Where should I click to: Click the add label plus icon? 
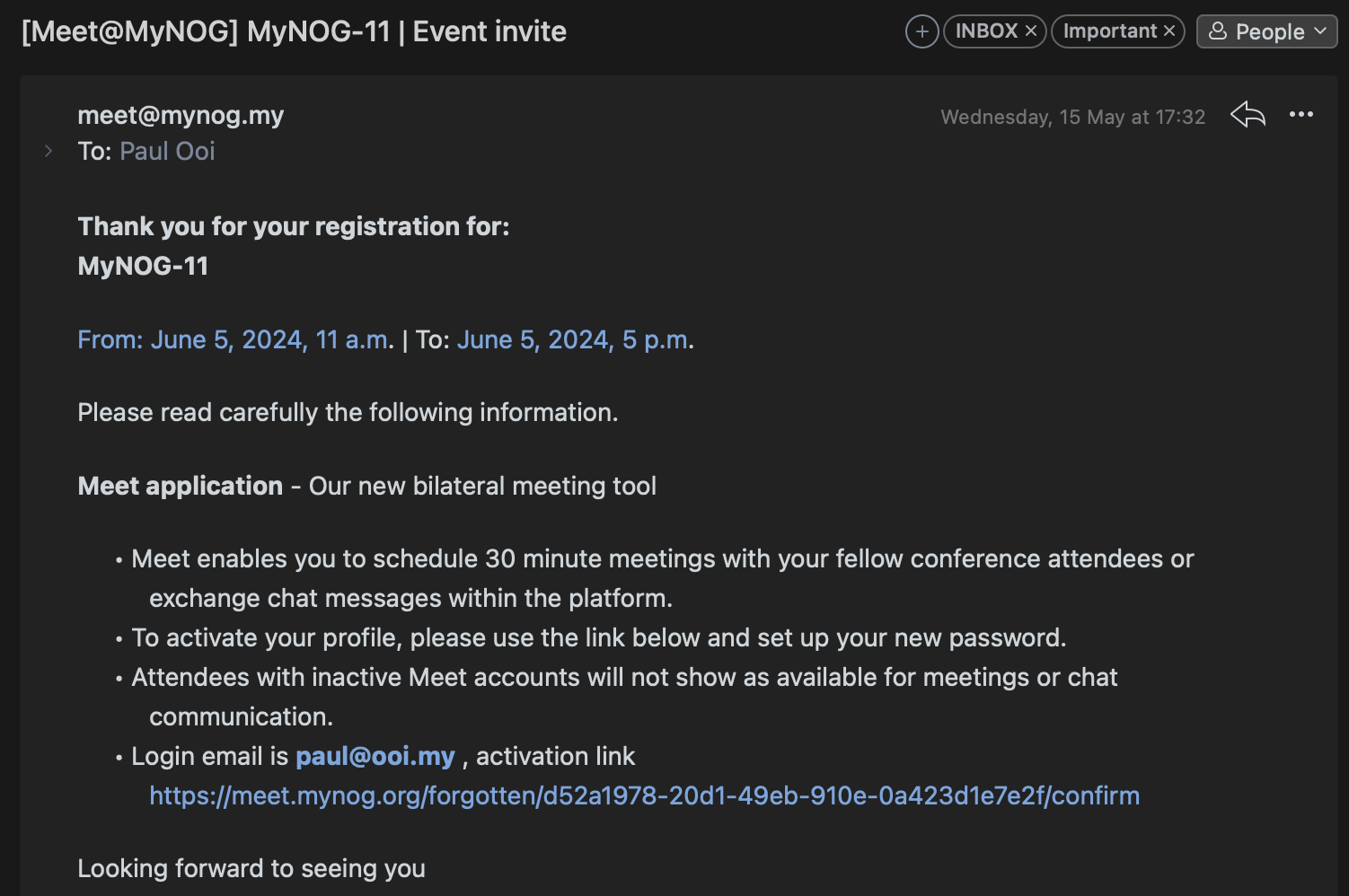point(921,31)
